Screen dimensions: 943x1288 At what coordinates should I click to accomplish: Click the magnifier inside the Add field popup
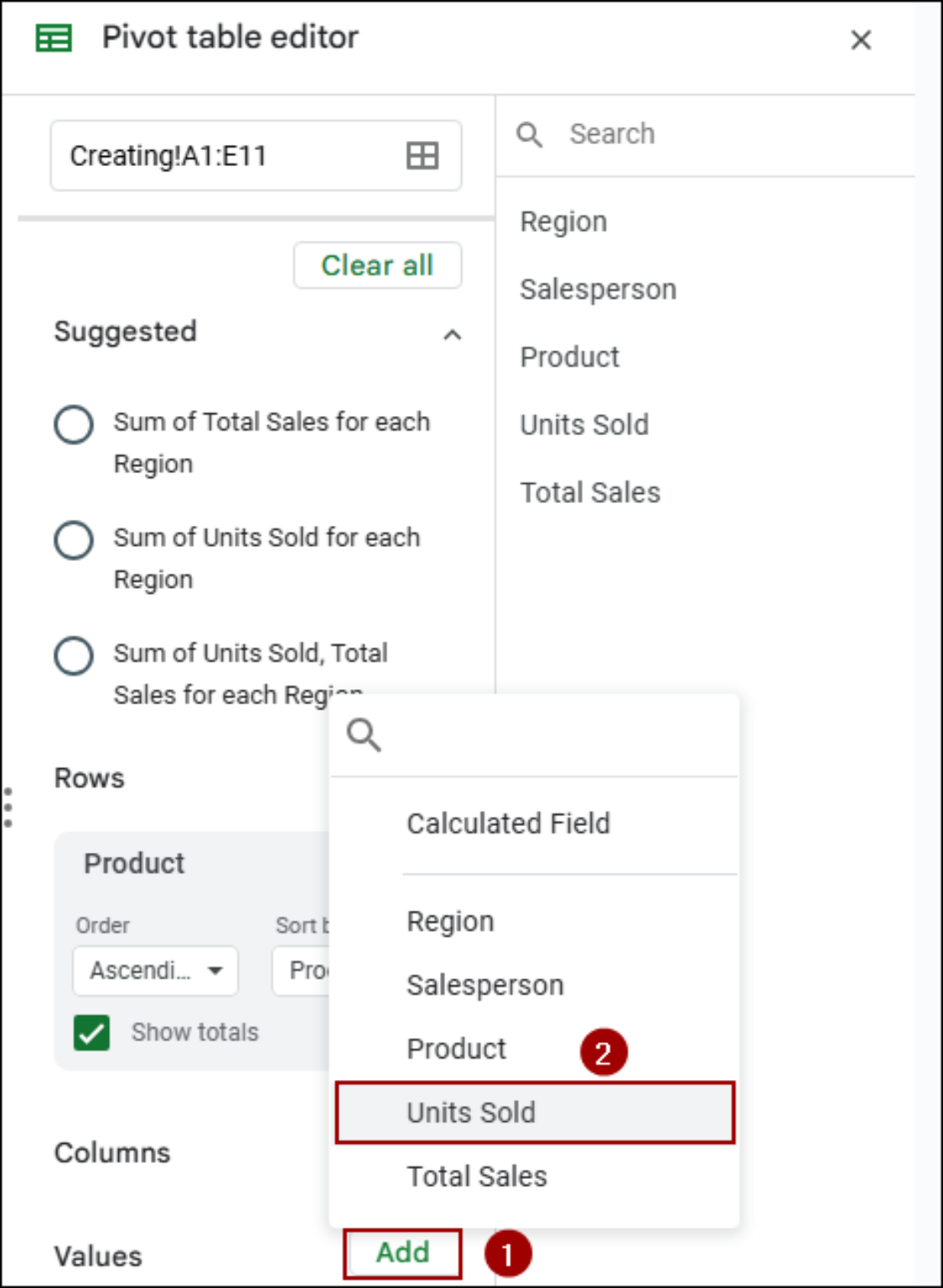pos(365,735)
